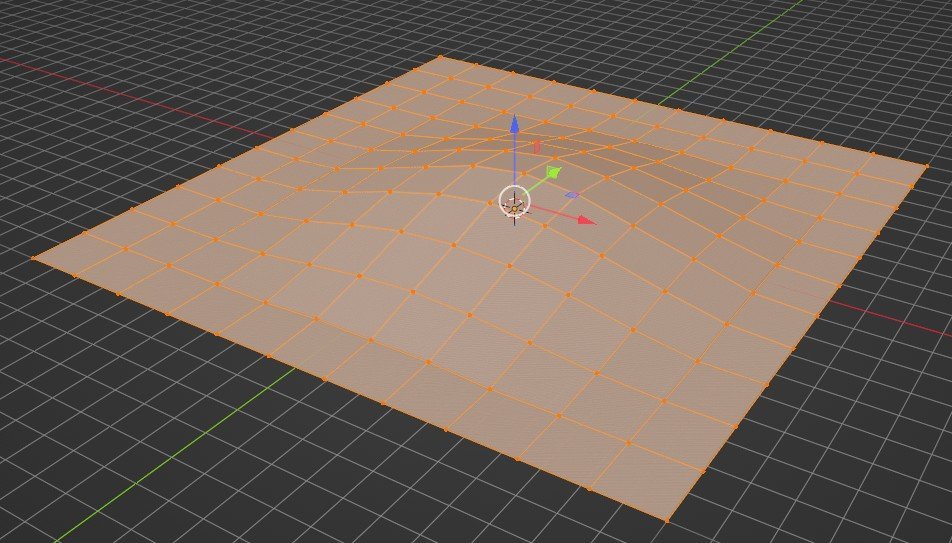Grab the blue Z-axis gizmo arrow
Viewport: 952px width, 543px height.
click(515, 125)
